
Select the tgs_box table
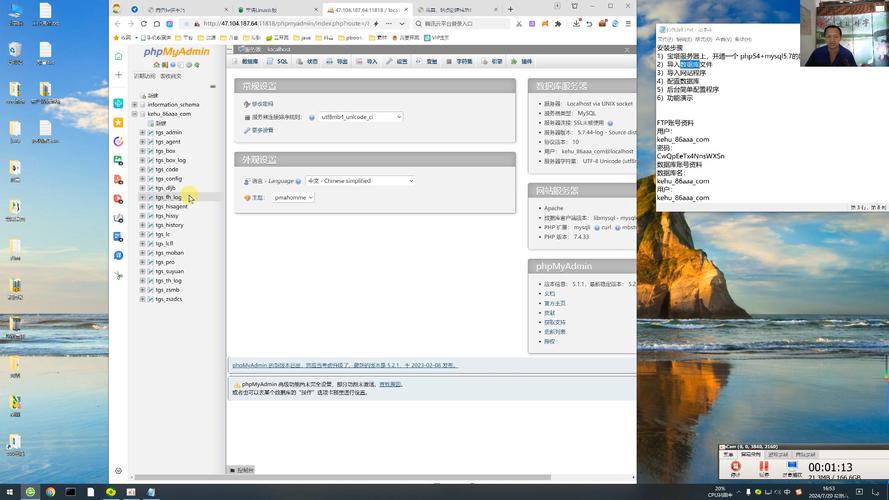pyautogui.click(x=166, y=151)
